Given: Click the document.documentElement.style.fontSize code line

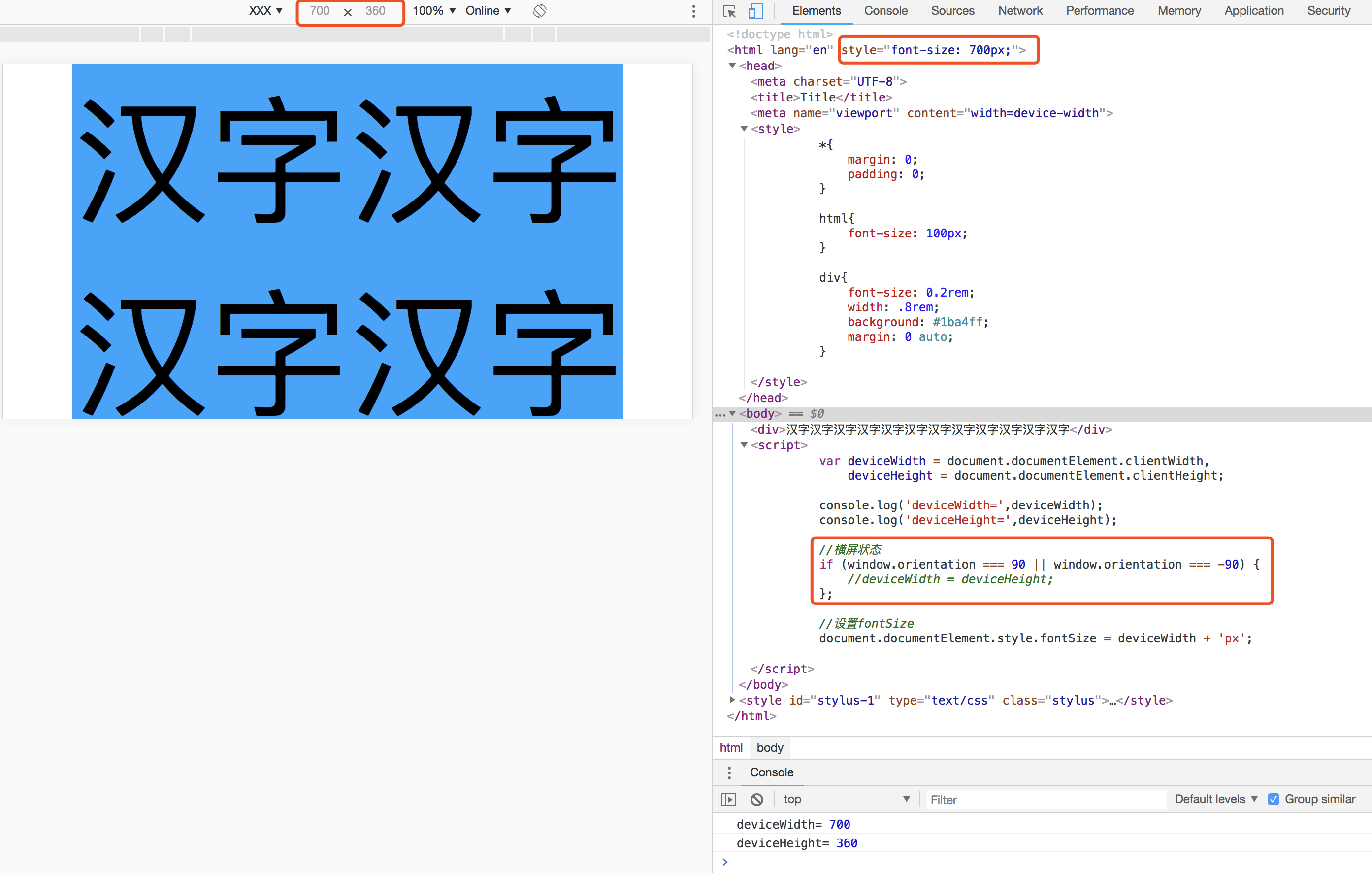Looking at the screenshot, I should tap(1035, 638).
